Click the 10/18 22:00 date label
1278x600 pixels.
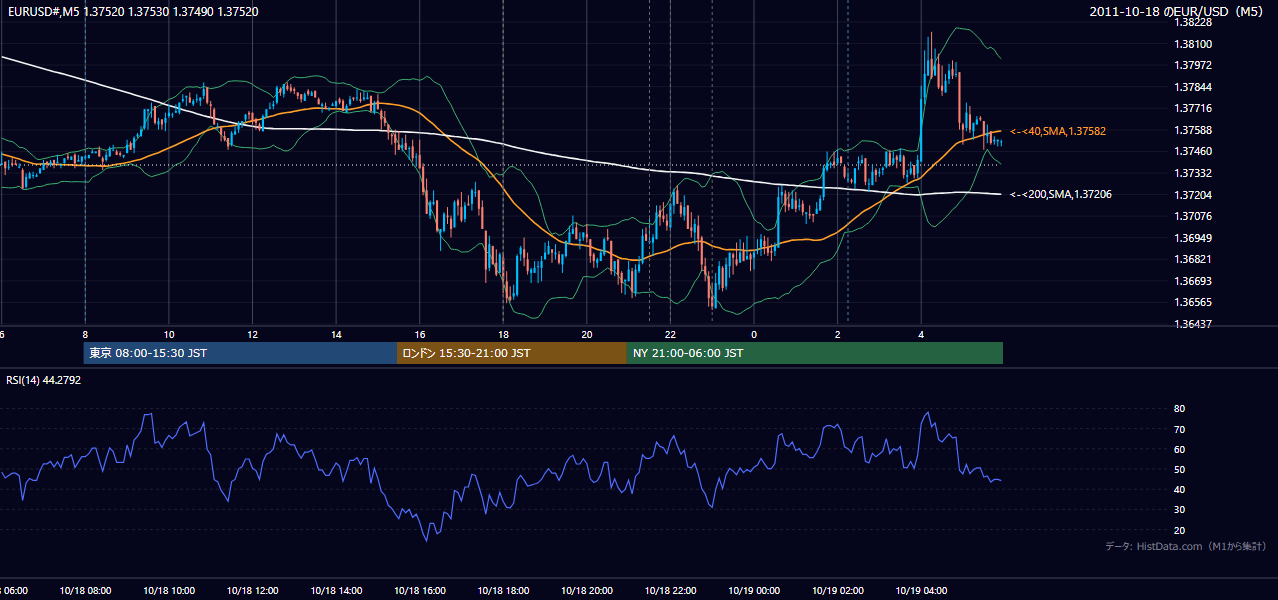pyautogui.click(x=670, y=591)
